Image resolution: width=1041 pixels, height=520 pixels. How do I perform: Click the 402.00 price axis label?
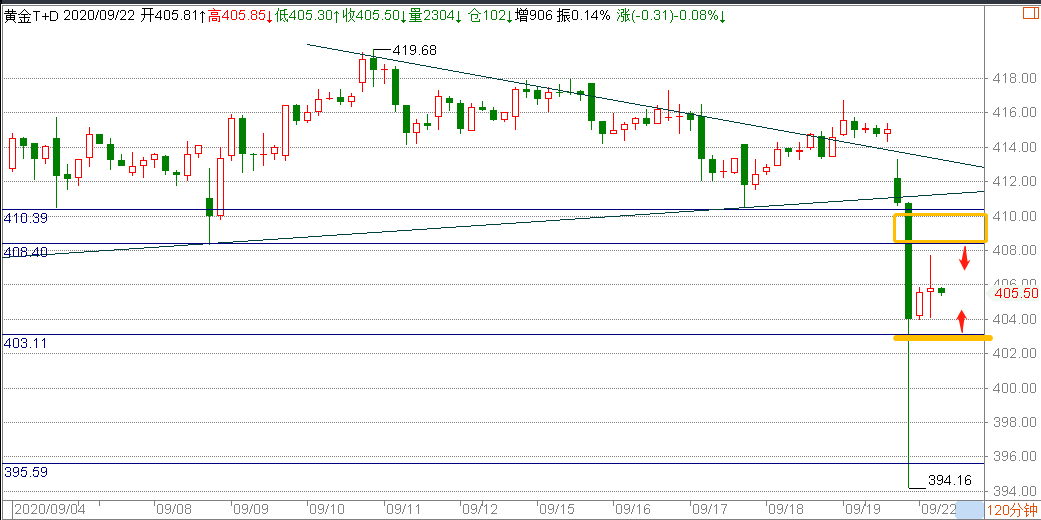1016,353
